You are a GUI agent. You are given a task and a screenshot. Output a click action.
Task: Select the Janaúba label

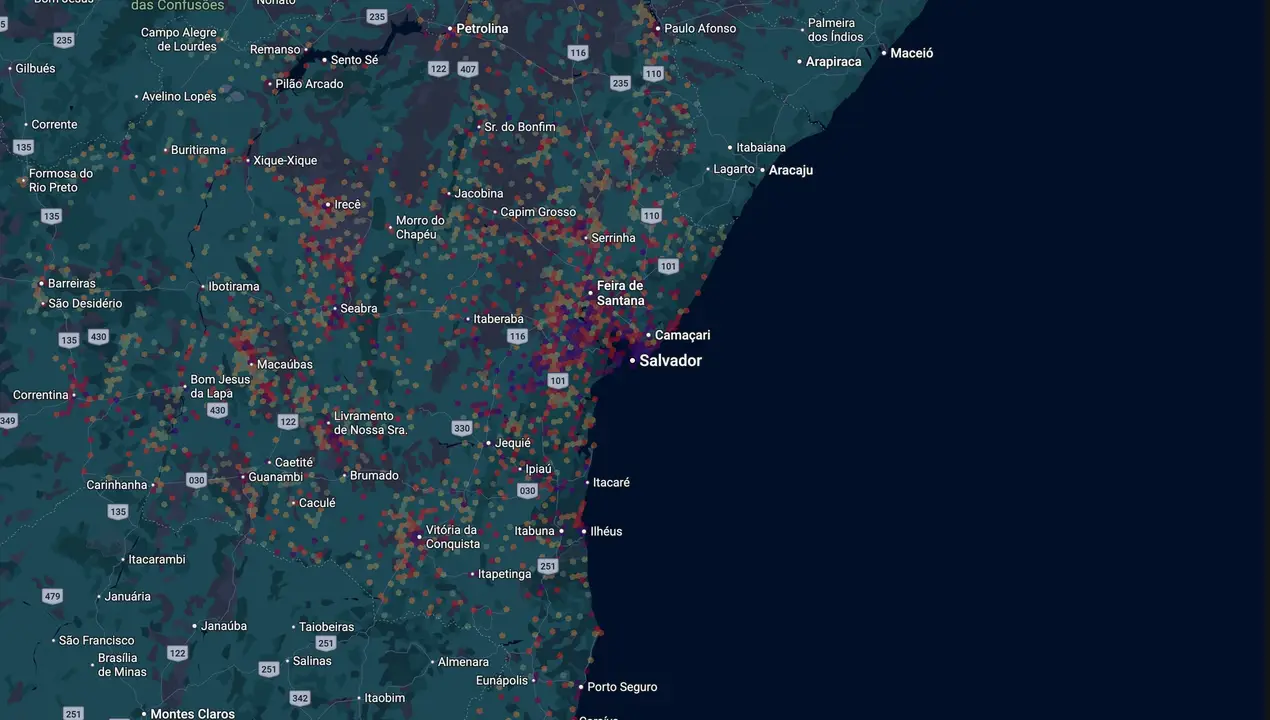(224, 627)
